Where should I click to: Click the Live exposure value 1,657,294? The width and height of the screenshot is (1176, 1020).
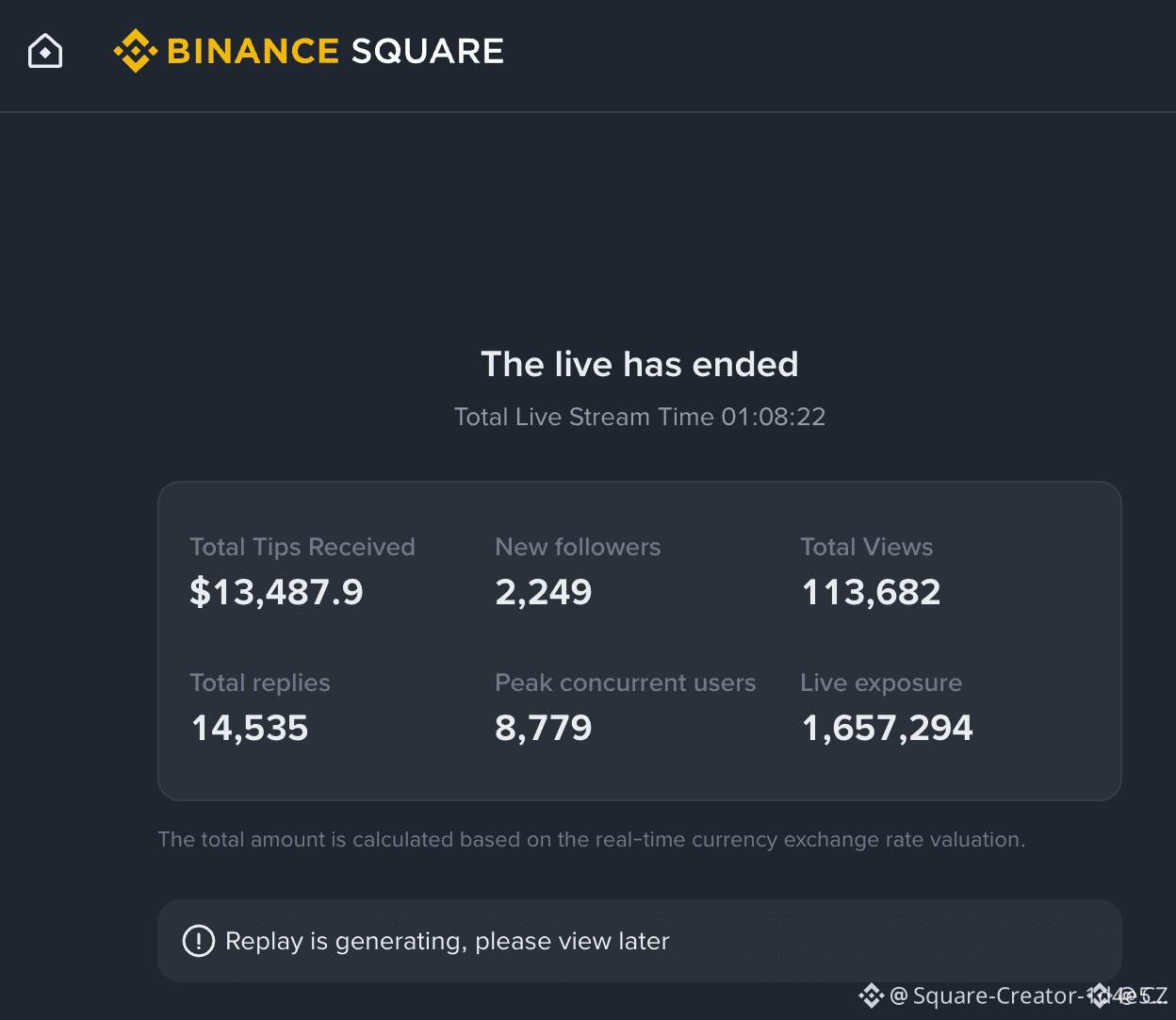[x=887, y=728]
